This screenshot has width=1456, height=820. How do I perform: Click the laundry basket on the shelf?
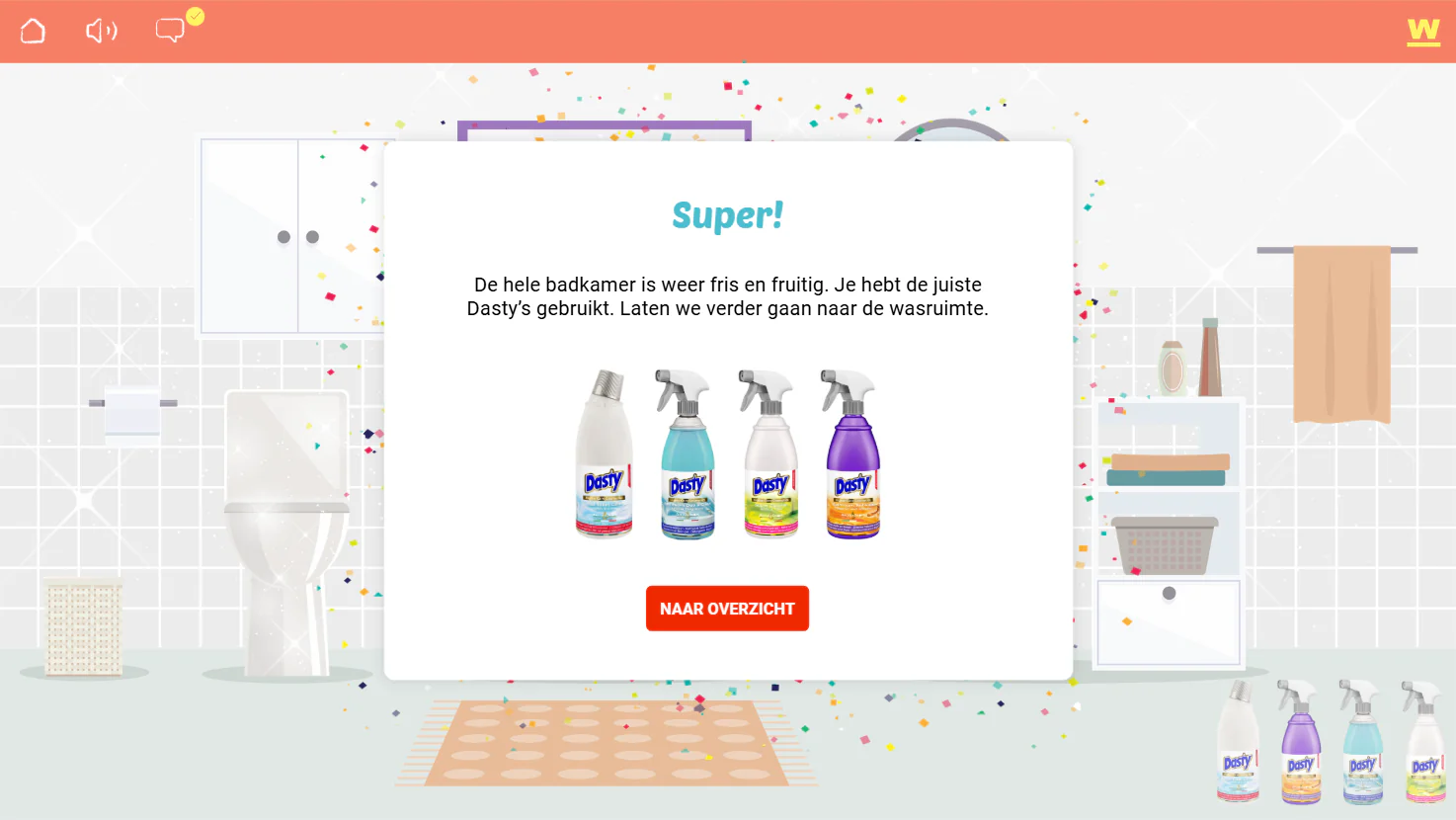click(x=1166, y=544)
